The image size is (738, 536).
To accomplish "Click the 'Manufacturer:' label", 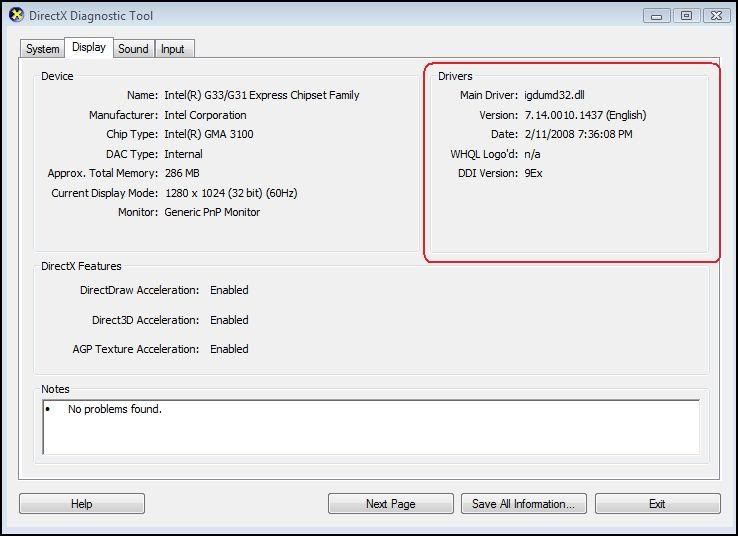I will 124,115.
